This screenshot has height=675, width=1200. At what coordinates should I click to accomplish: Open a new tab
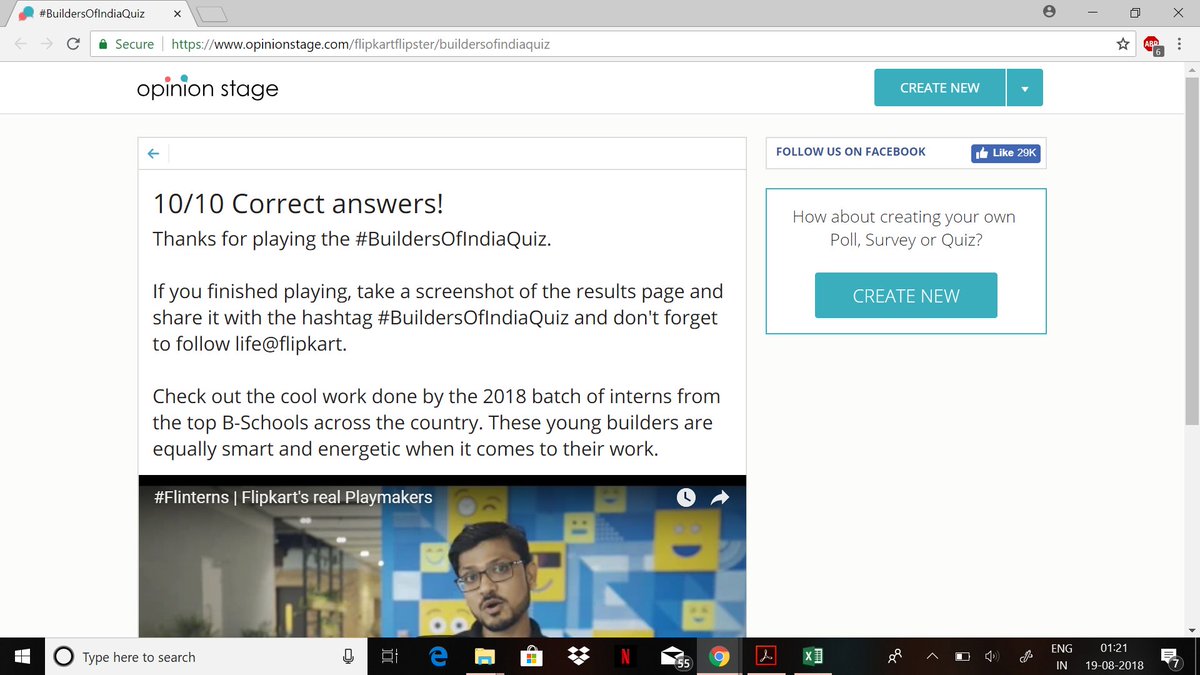(212, 13)
